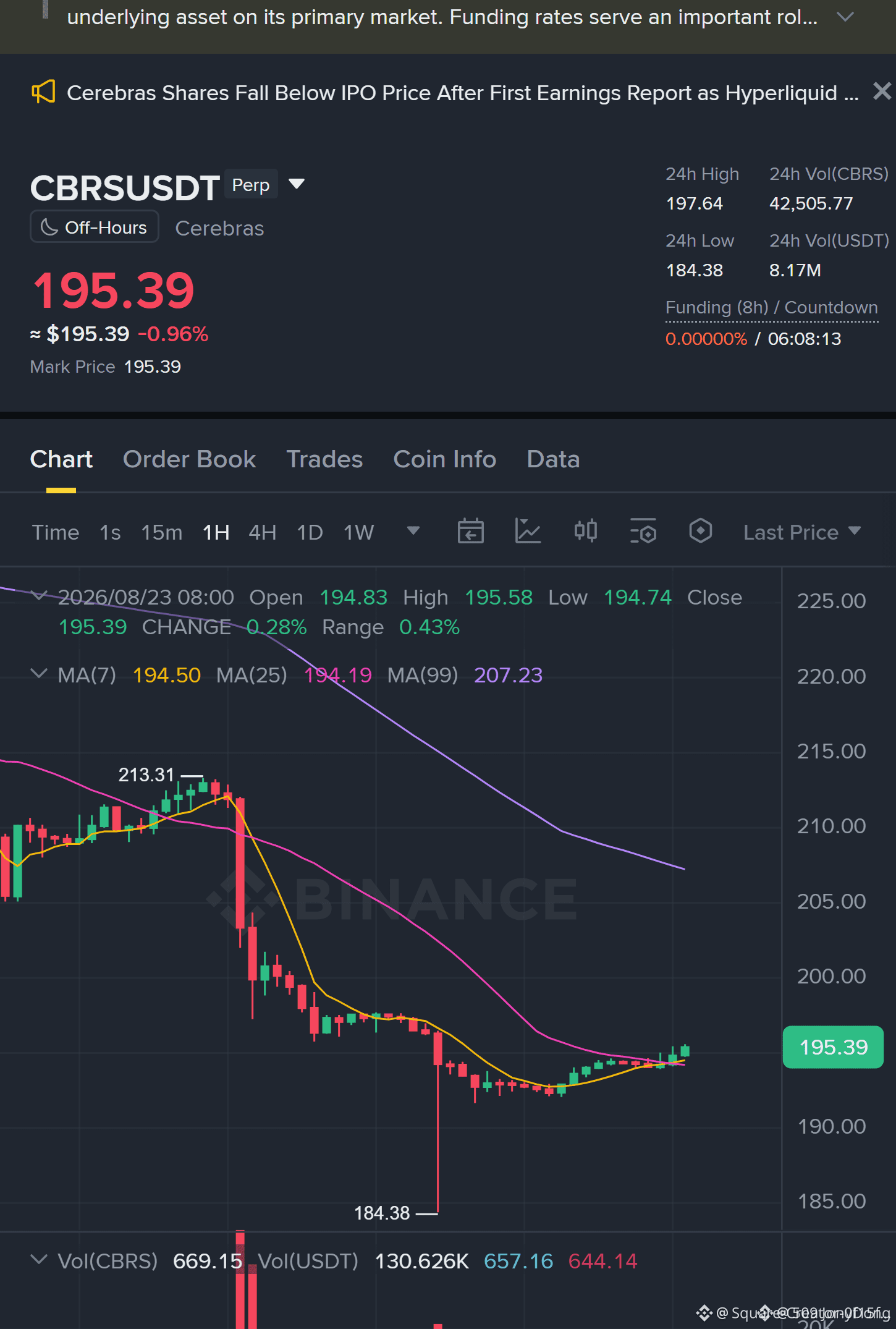Select the 1W chart interval
Viewport: 896px width, 1329px height.
point(358,532)
